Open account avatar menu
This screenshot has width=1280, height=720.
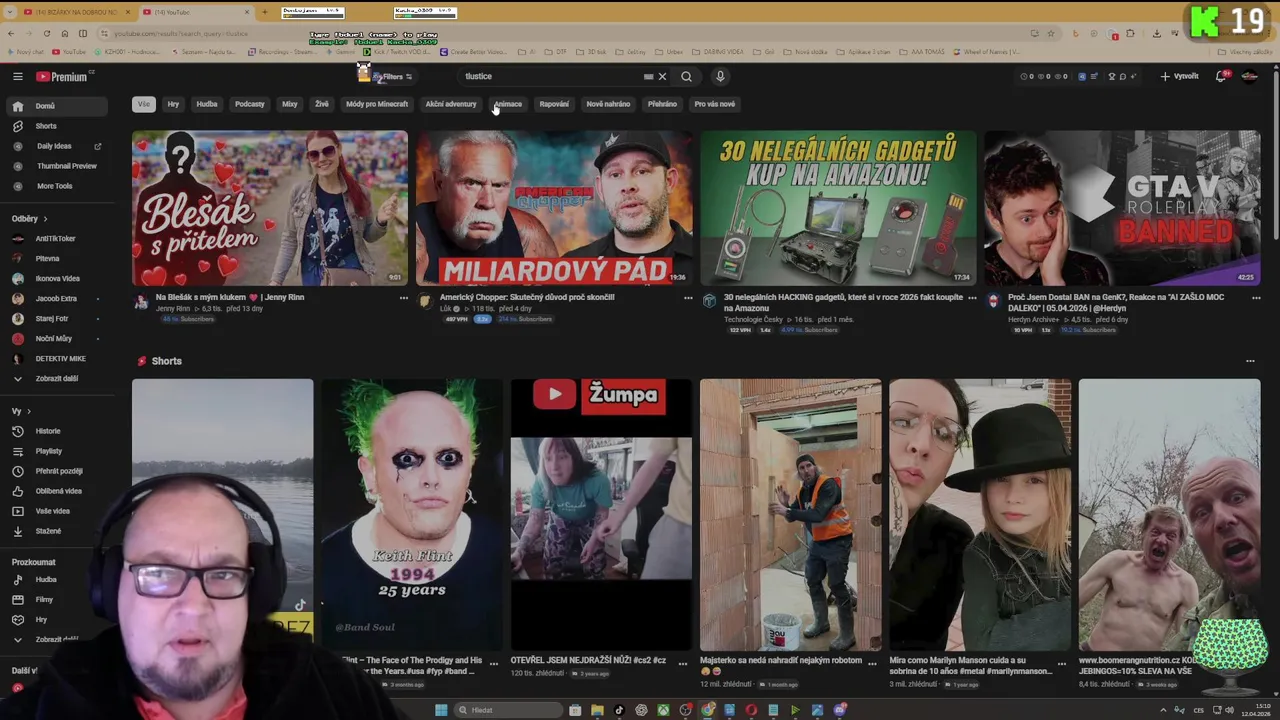click(1249, 76)
